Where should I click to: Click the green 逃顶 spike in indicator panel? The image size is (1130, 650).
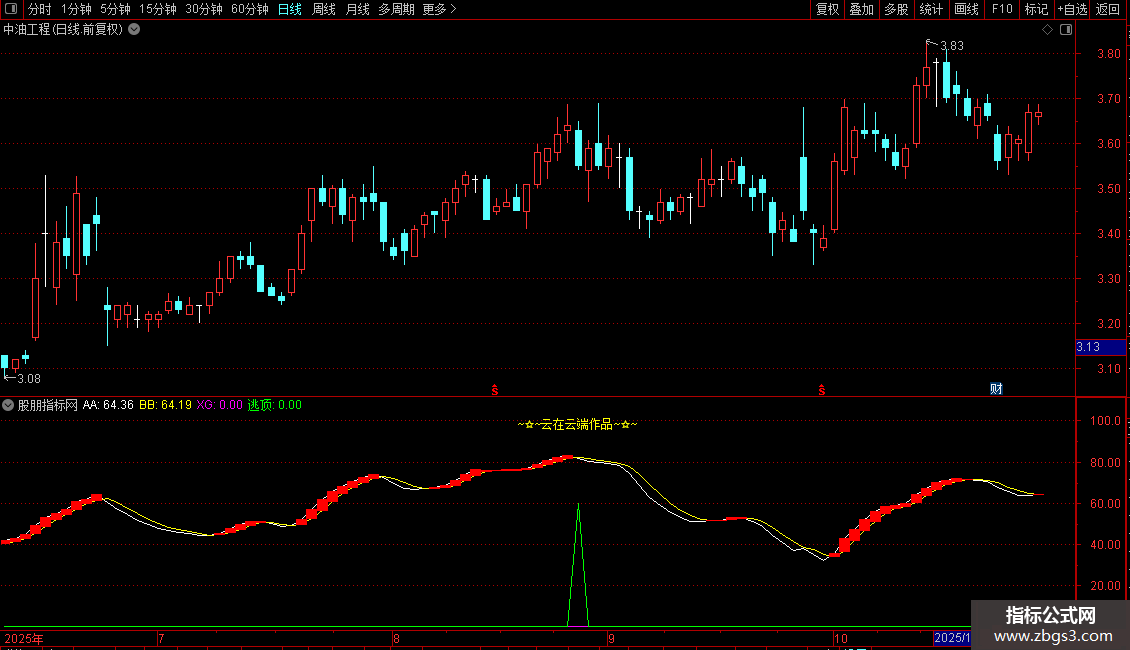tap(578, 566)
